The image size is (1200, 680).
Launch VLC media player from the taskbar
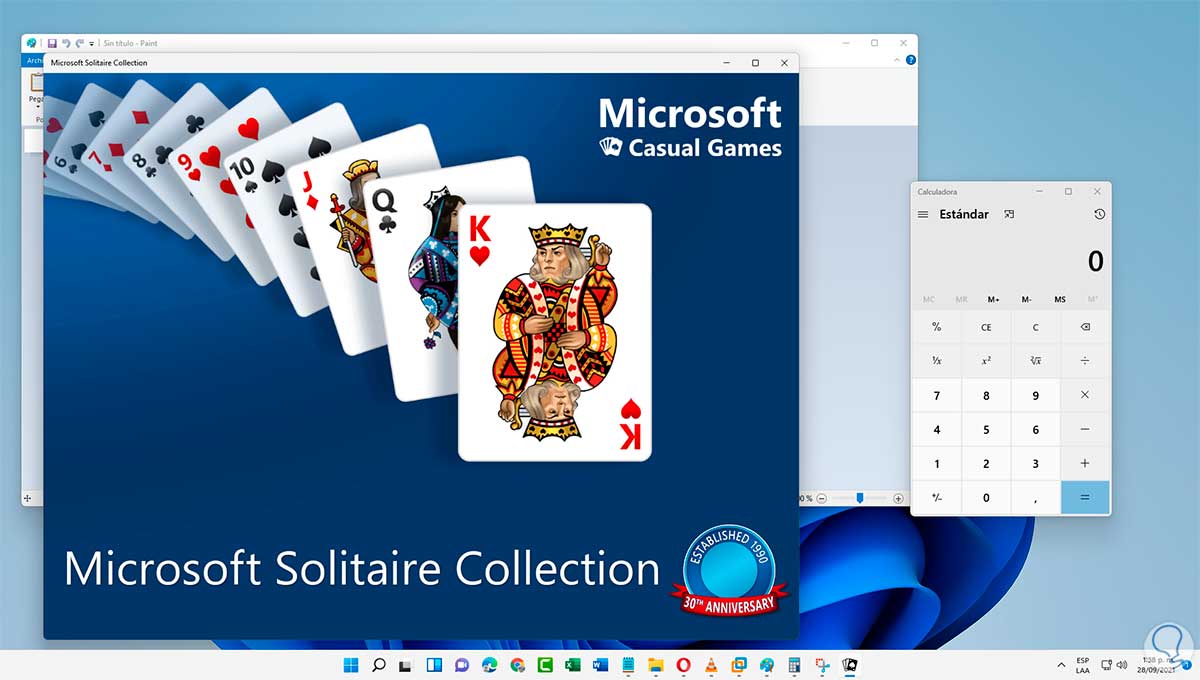click(711, 664)
